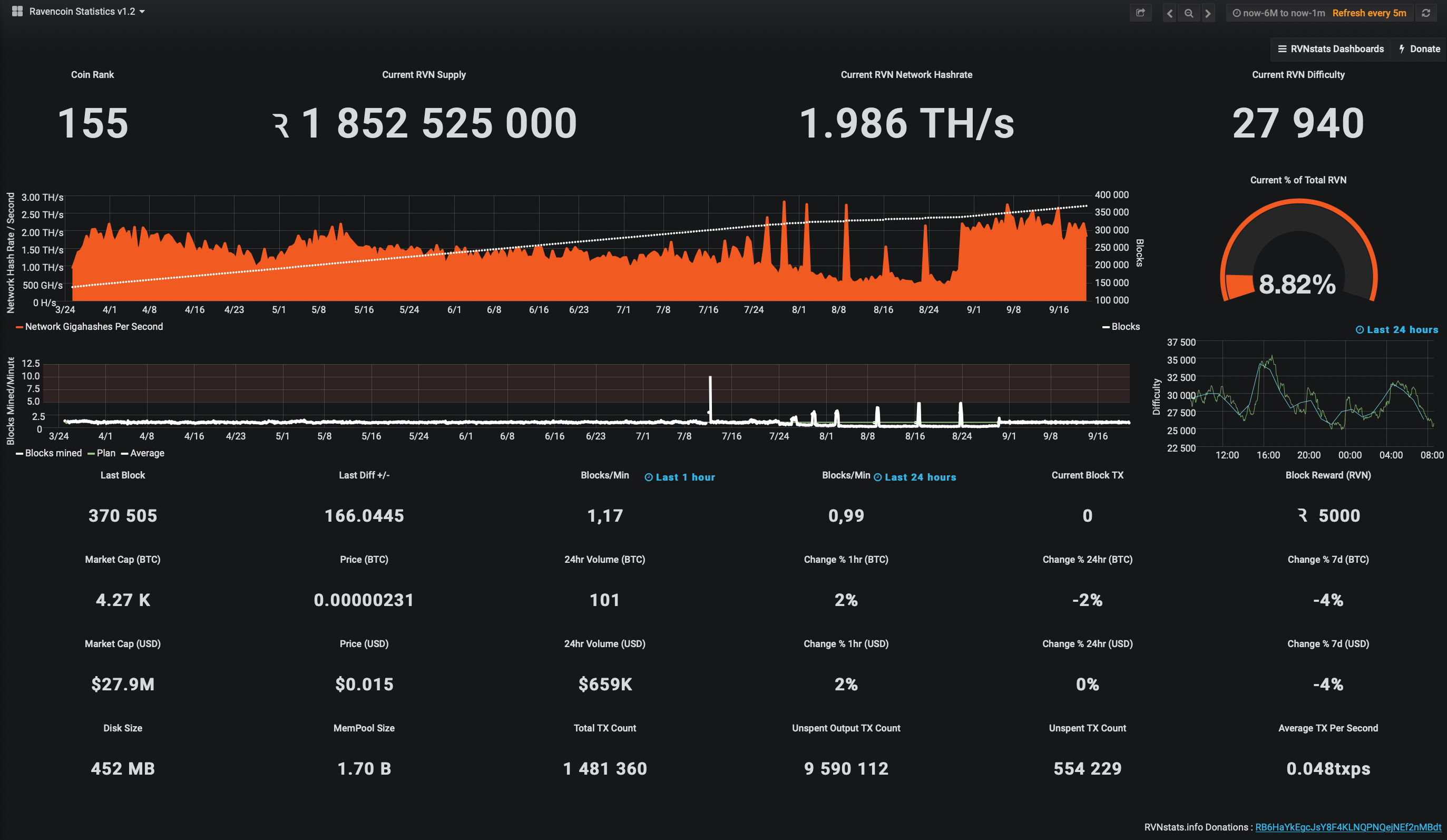Click the Average TX Per Second value 0.048txps
This screenshot has height=840, width=1447.
tap(1327, 768)
